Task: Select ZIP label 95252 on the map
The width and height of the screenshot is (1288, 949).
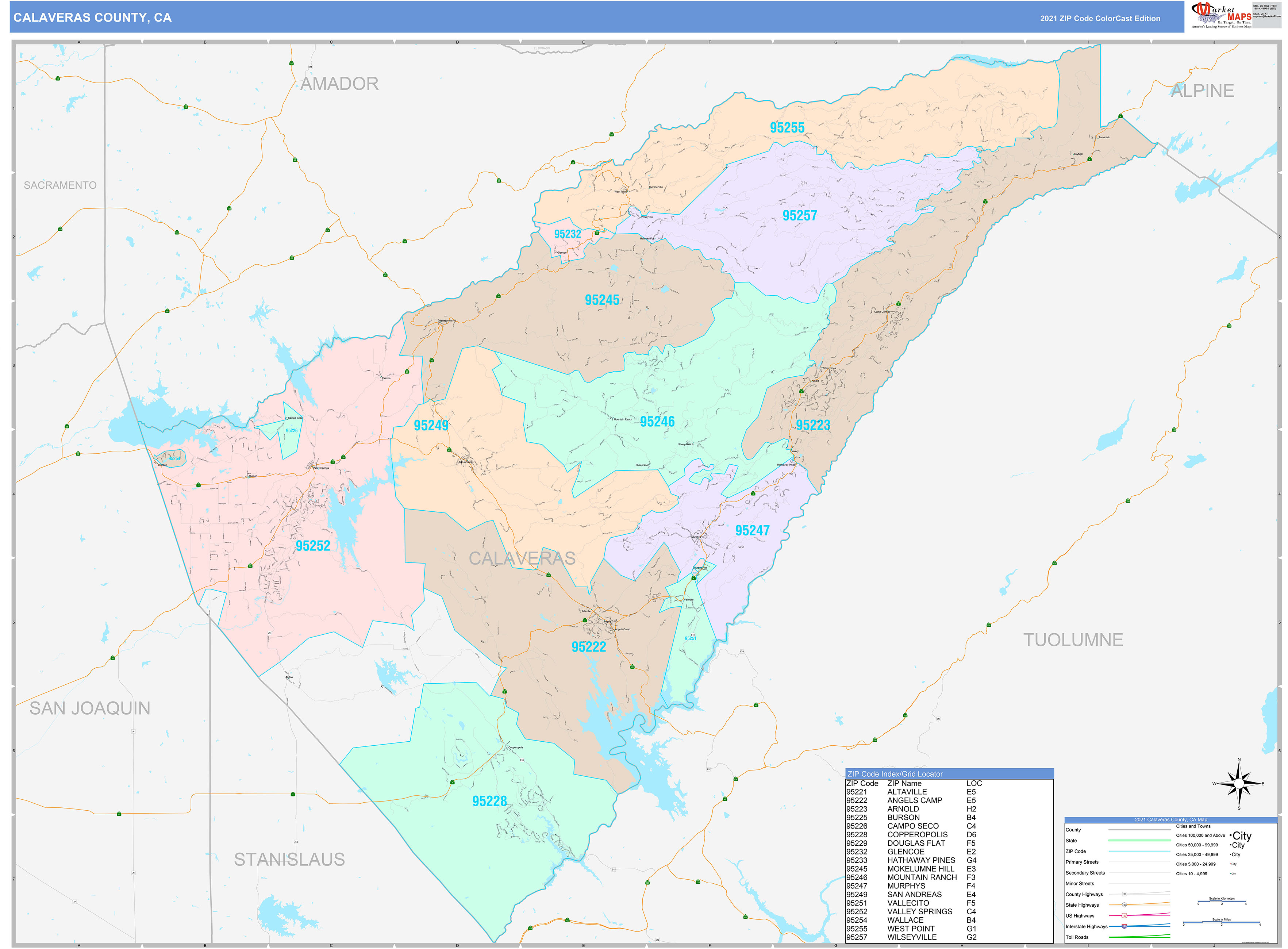Action: (313, 546)
